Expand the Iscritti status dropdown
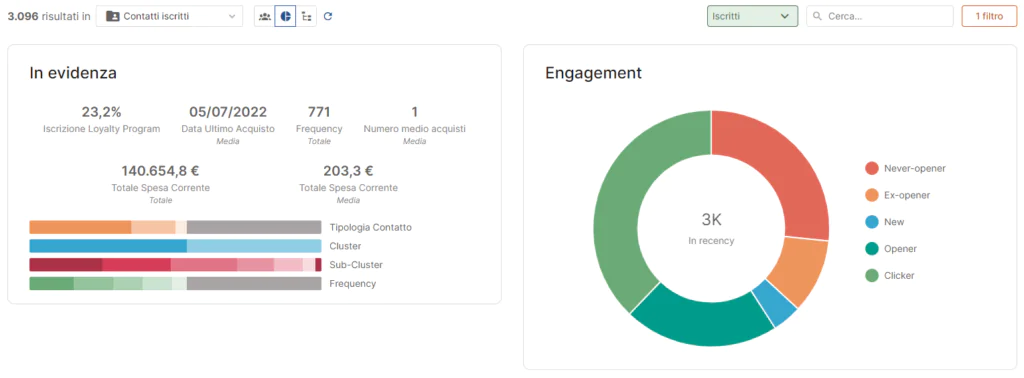 pos(752,16)
